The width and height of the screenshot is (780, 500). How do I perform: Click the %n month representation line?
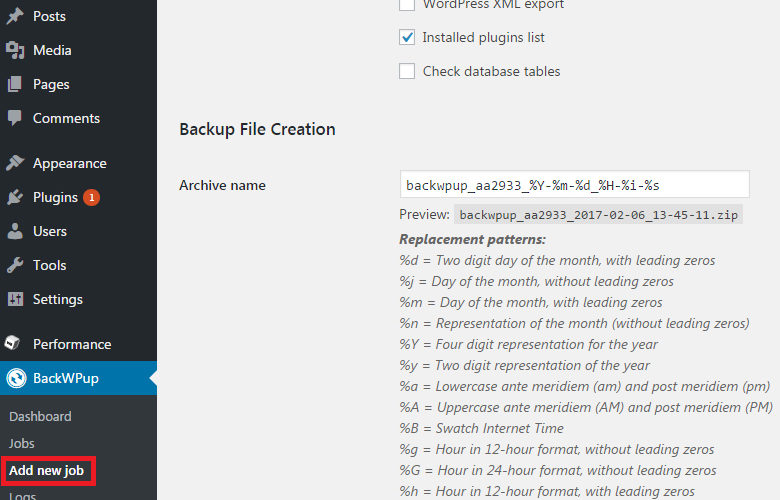(x=574, y=323)
